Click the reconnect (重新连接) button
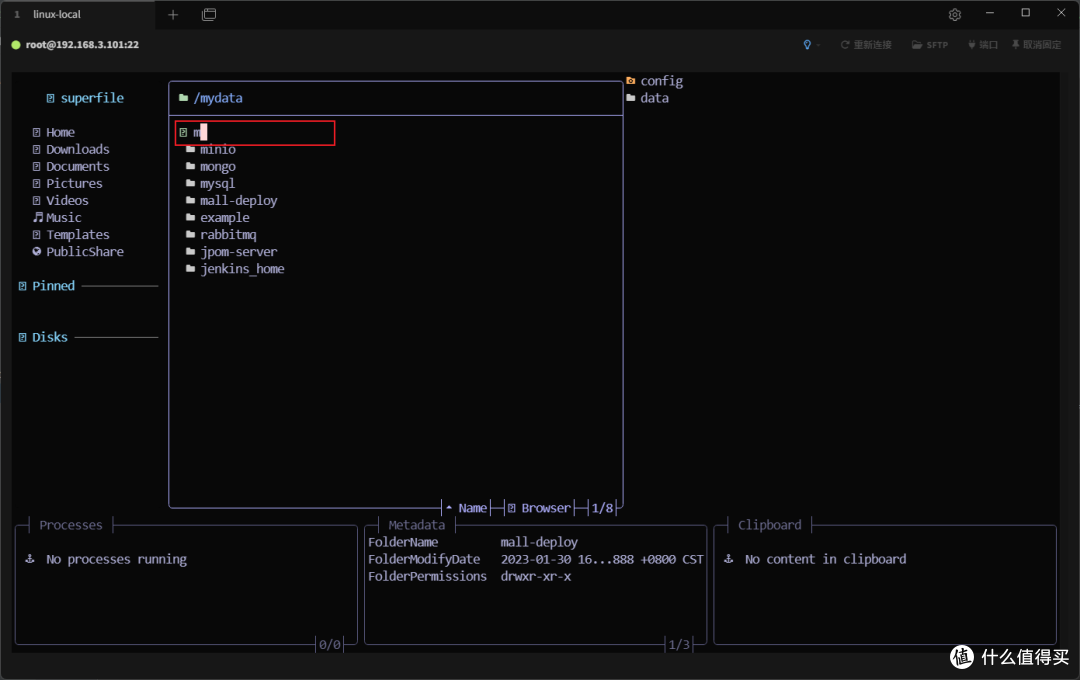The height and width of the screenshot is (680, 1080). 866,45
